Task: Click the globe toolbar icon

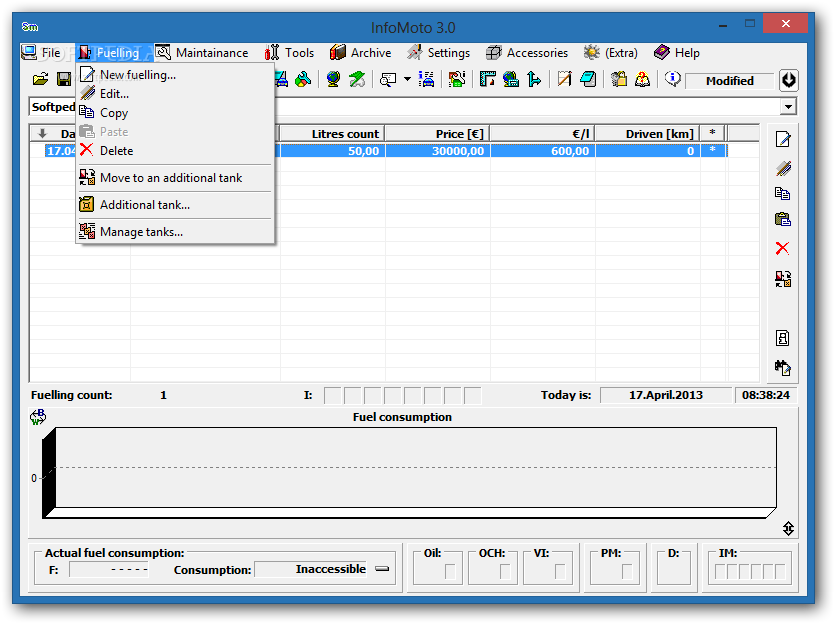Action: point(333,80)
